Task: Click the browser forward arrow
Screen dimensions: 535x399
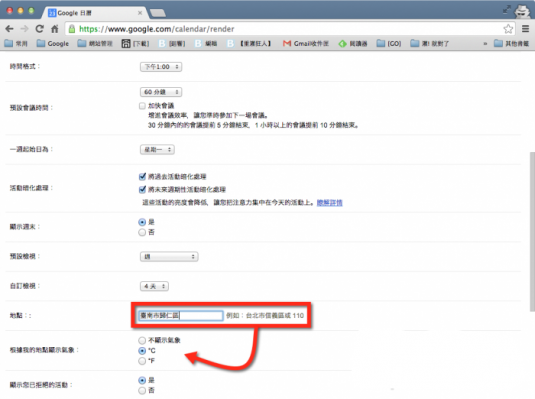Action: (x=24, y=29)
